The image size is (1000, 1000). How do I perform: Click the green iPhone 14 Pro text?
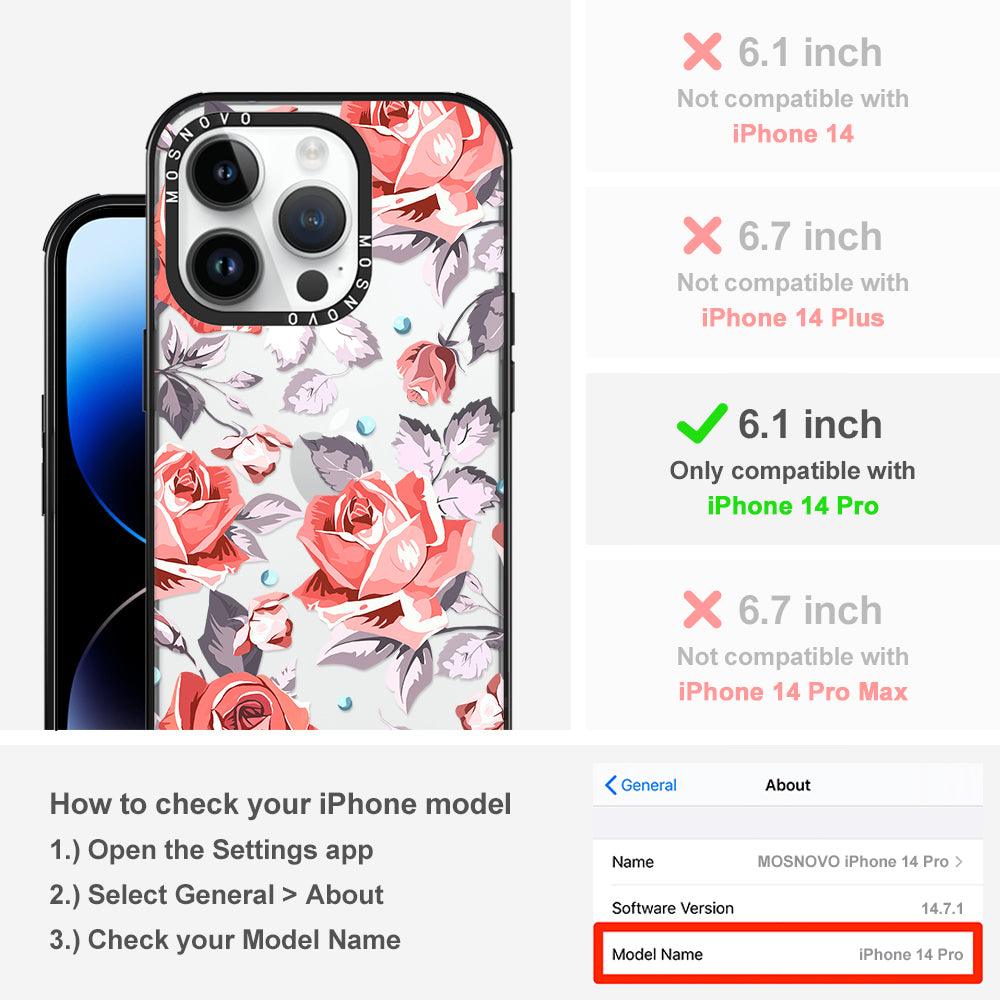793,506
